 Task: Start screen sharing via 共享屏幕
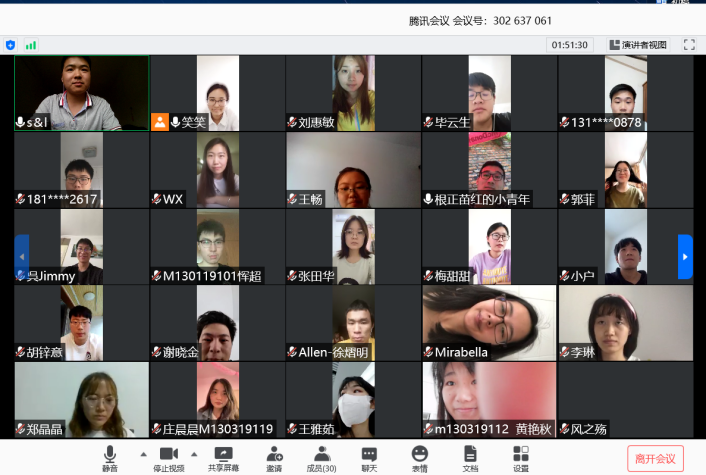(223, 458)
